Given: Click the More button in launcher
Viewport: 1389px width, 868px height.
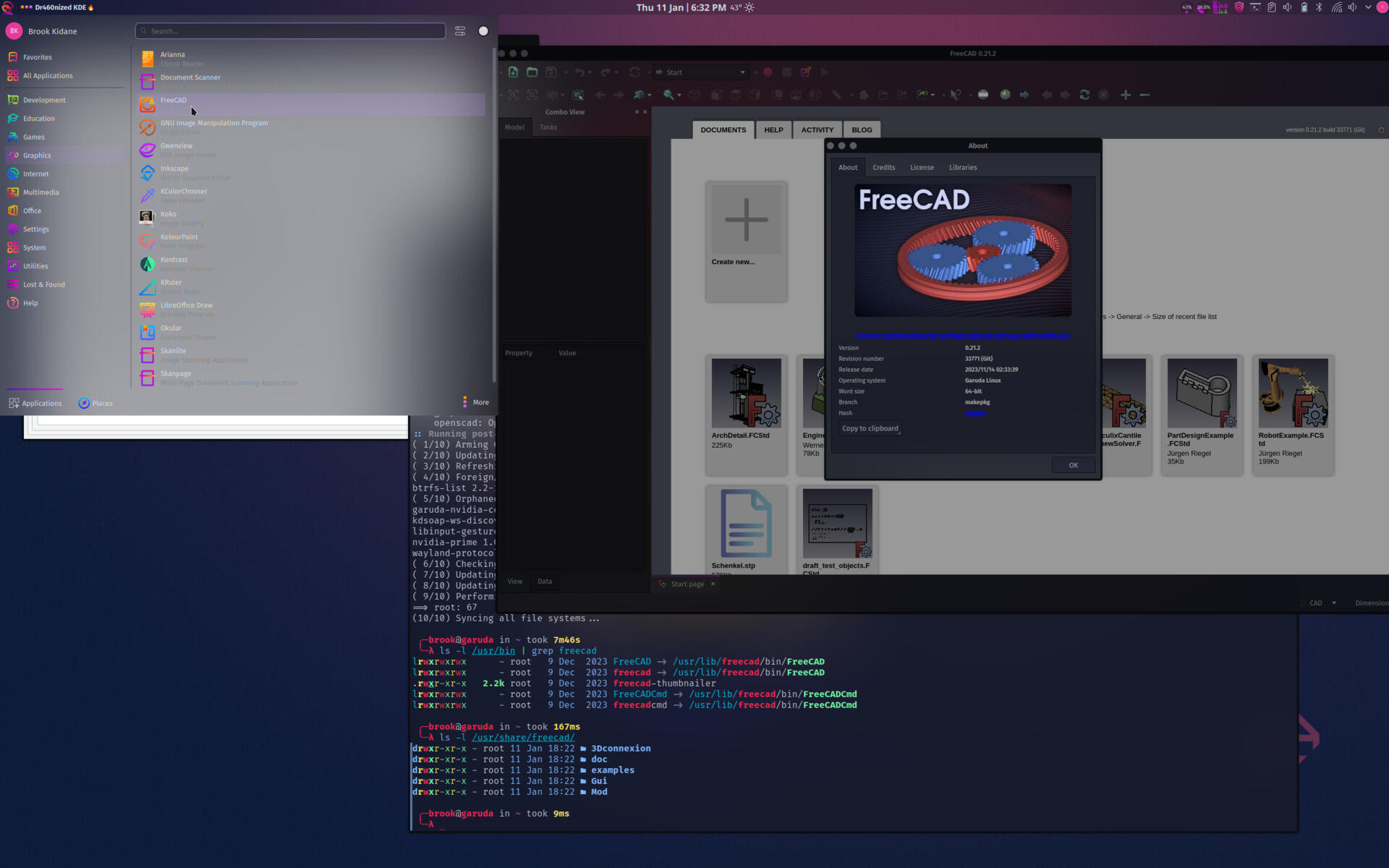Looking at the screenshot, I should coord(475,403).
